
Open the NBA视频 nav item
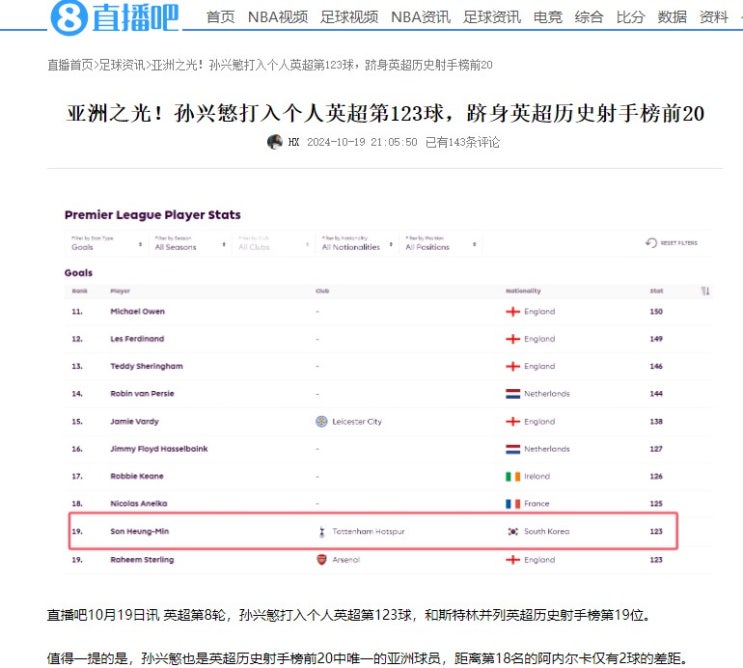tap(278, 17)
